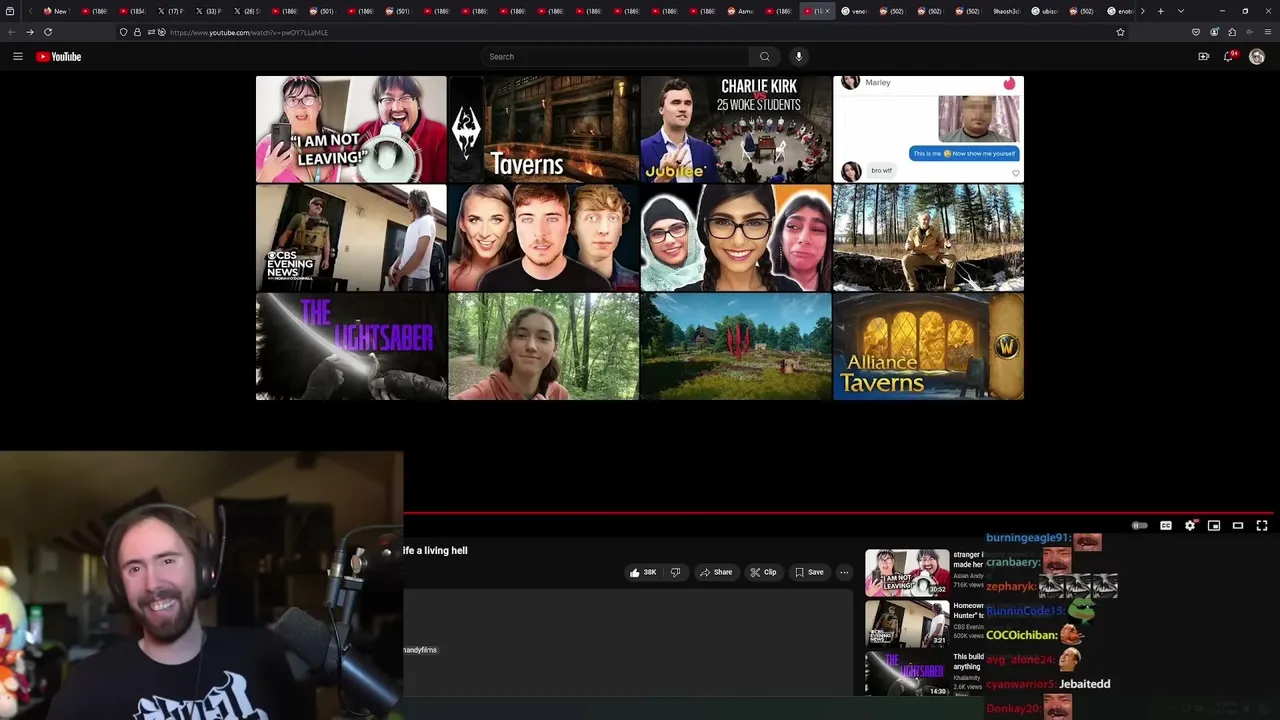Click chat username COCOichiban
The width and height of the screenshot is (1280, 720).
(1021, 635)
